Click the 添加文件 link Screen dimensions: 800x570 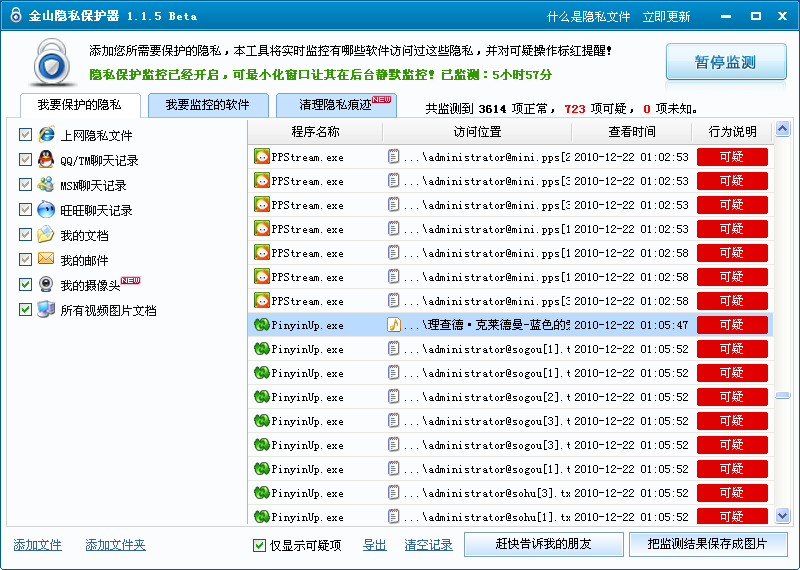coord(38,545)
